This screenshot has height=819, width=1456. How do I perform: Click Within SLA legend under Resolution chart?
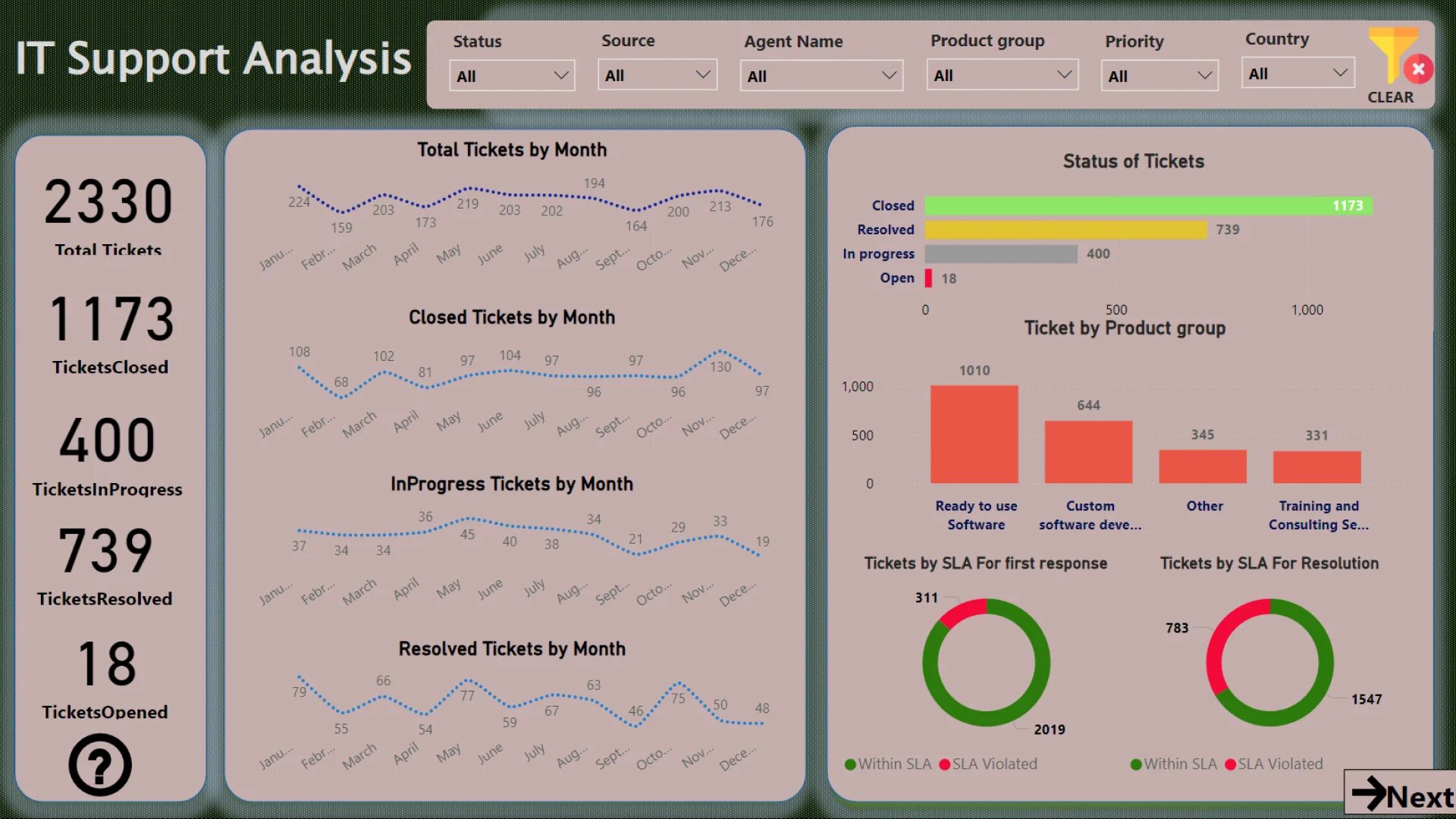1173,764
